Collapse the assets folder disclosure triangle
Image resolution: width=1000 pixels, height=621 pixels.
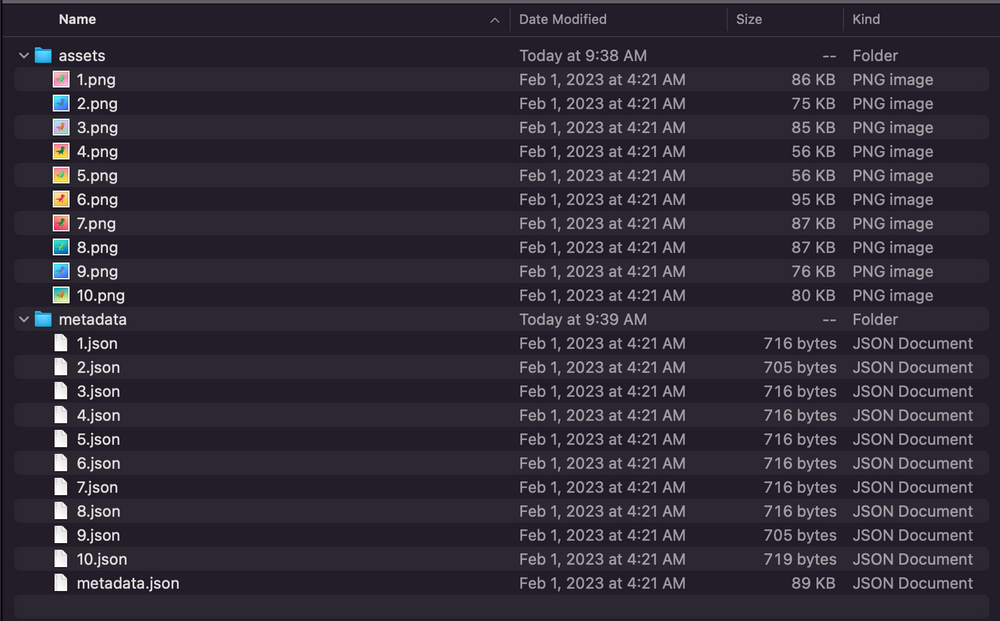(24, 56)
